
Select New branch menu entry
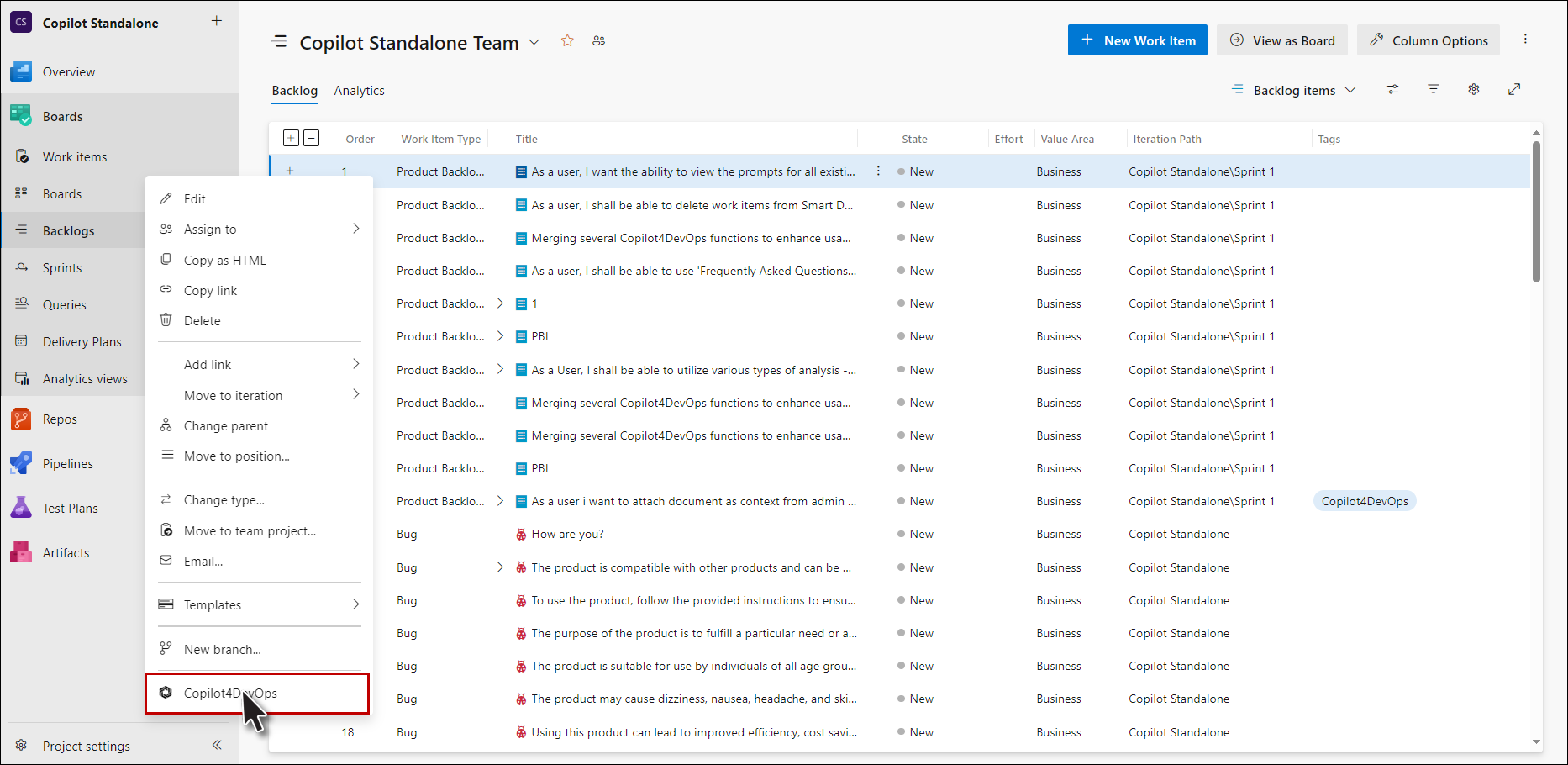point(259,649)
